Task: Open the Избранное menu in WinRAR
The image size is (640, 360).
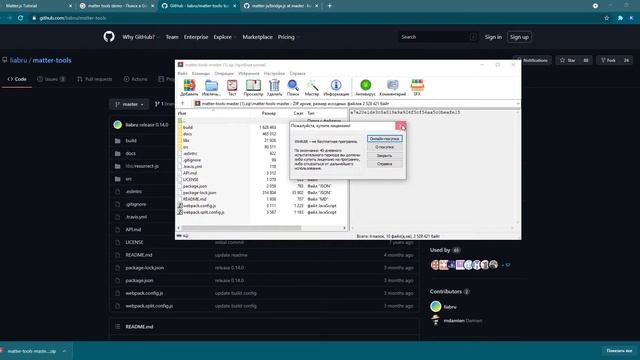Action: pos(249,73)
